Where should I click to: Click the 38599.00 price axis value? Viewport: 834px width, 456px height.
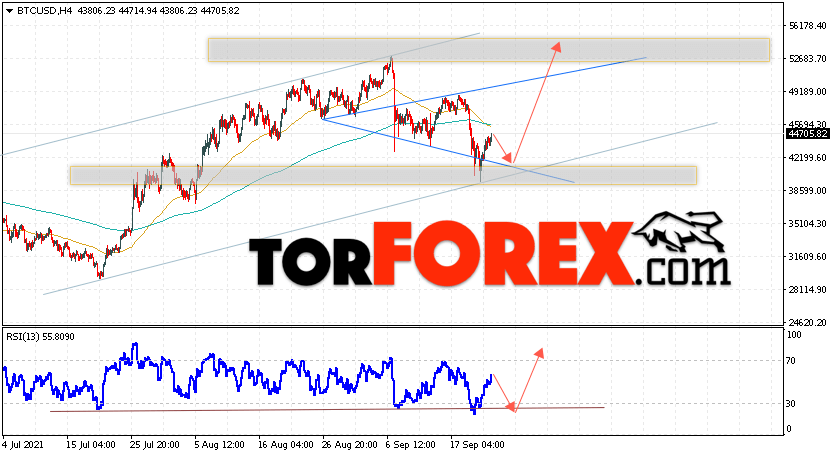coord(808,190)
